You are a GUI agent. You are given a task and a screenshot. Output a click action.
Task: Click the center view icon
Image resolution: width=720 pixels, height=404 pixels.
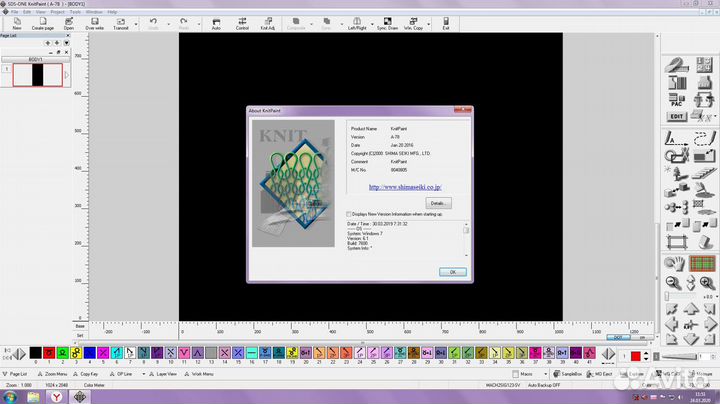click(x=691, y=325)
